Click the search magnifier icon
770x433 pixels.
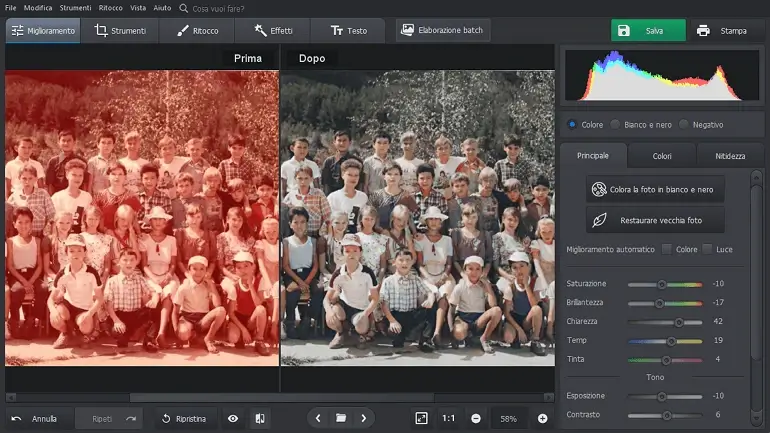tap(184, 8)
